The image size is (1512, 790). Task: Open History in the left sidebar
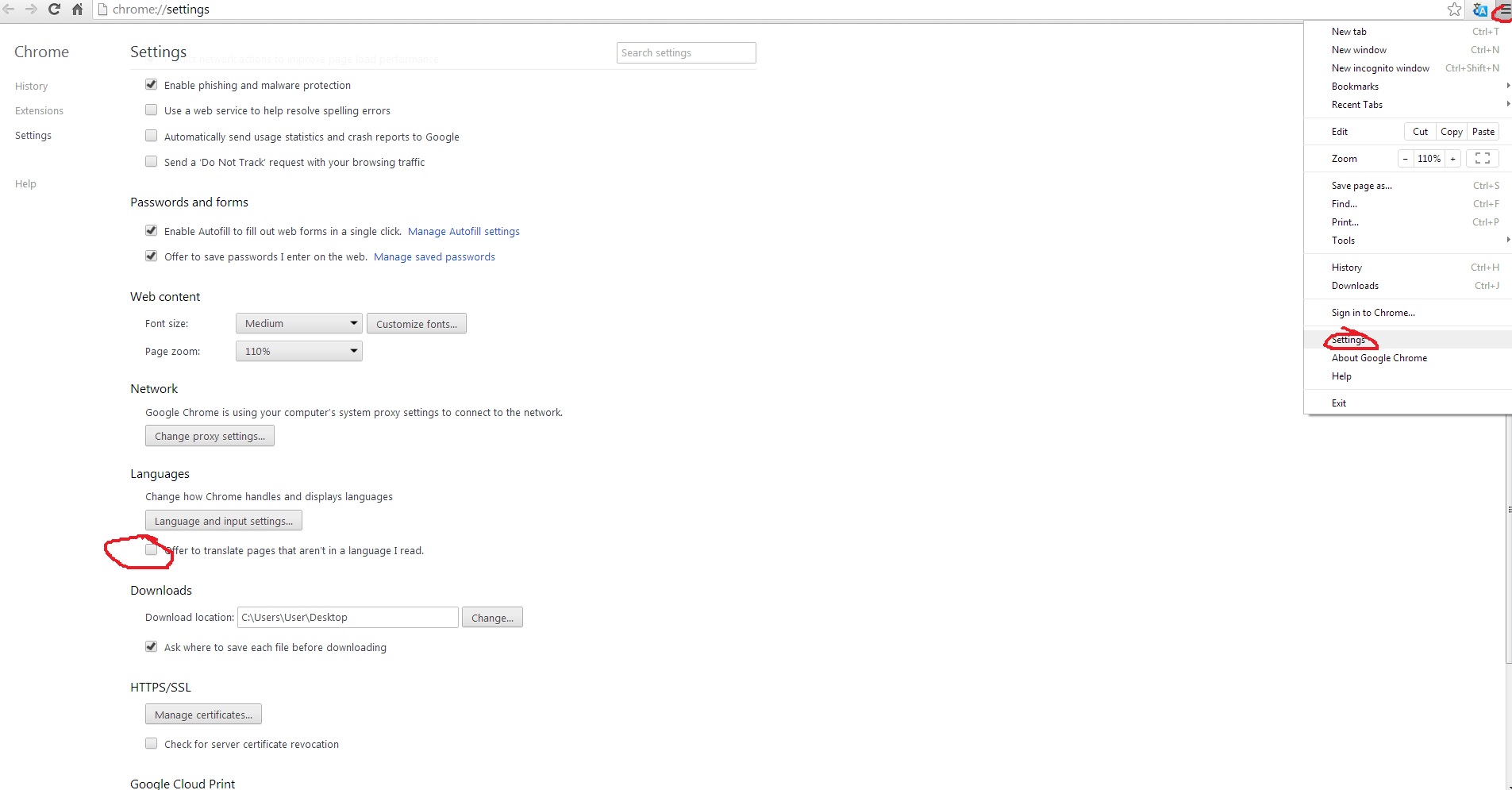click(32, 87)
